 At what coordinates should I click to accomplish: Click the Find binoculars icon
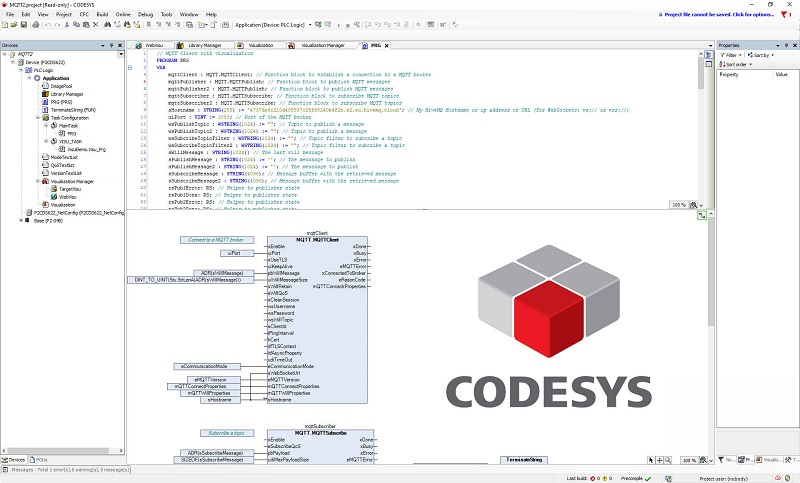click(108, 24)
